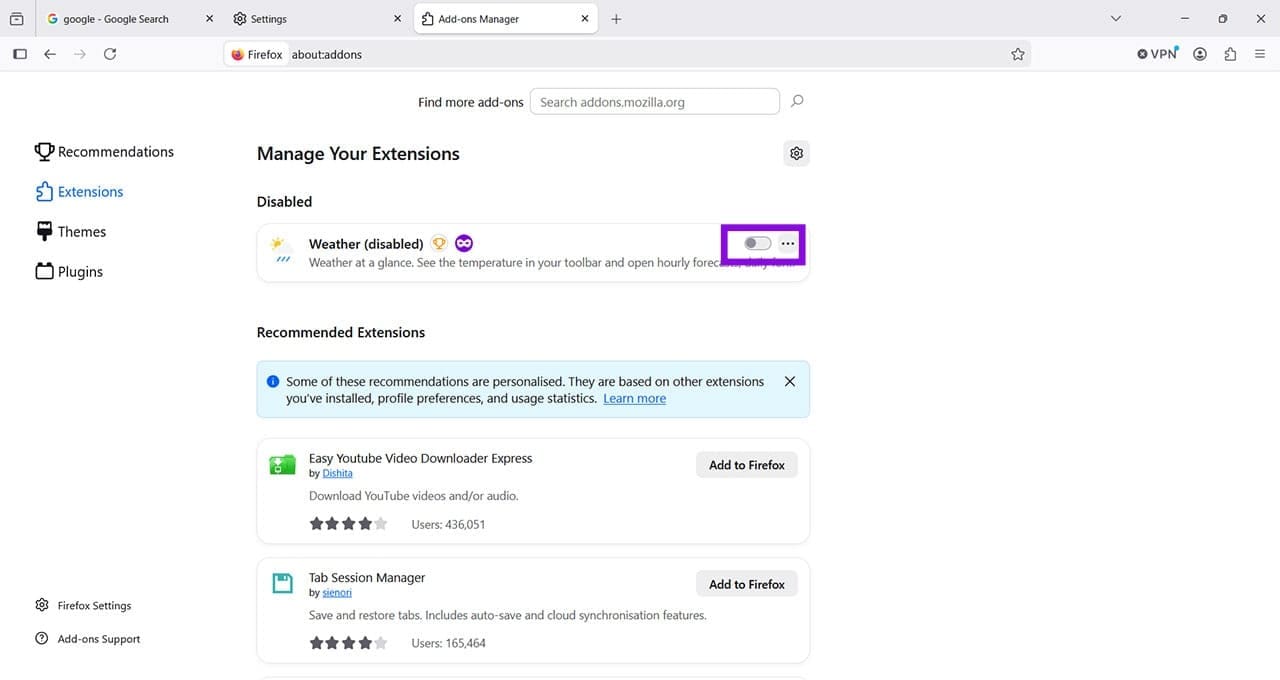This screenshot has height=680, width=1280.
Task: Select Extensions in the sidebar
Action: (x=79, y=192)
